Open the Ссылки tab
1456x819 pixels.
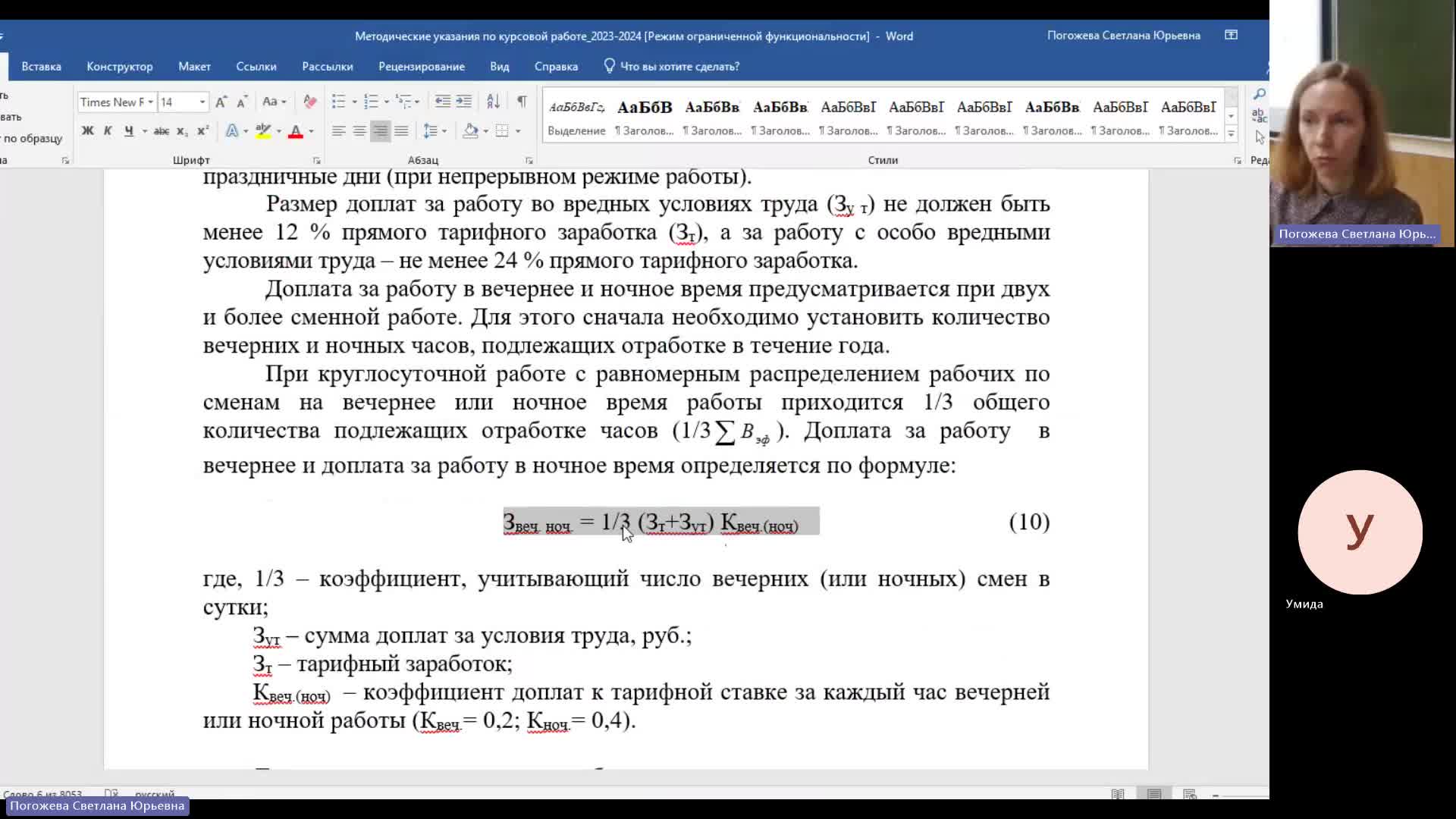pos(256,66)
